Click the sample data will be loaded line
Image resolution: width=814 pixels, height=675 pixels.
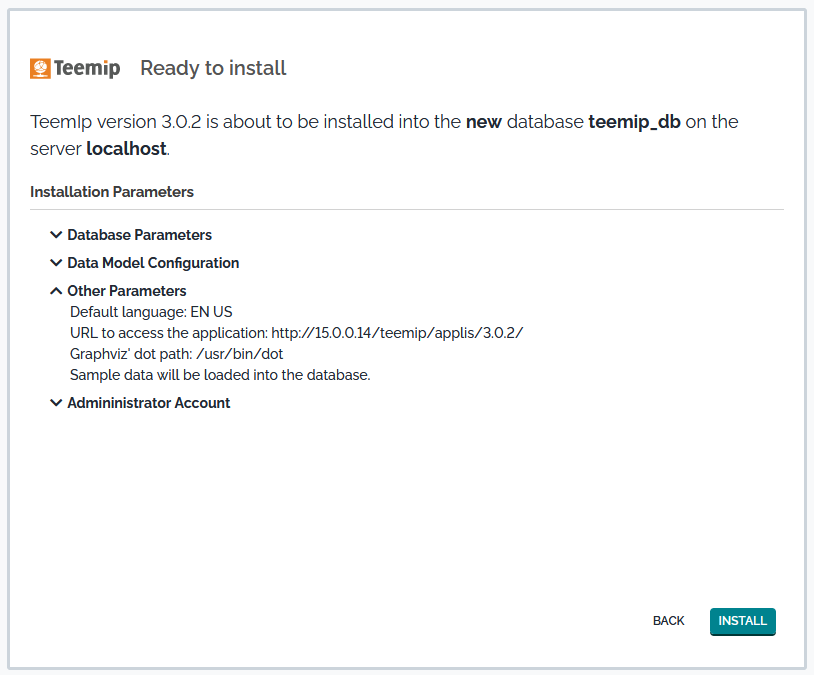(220, 375)
